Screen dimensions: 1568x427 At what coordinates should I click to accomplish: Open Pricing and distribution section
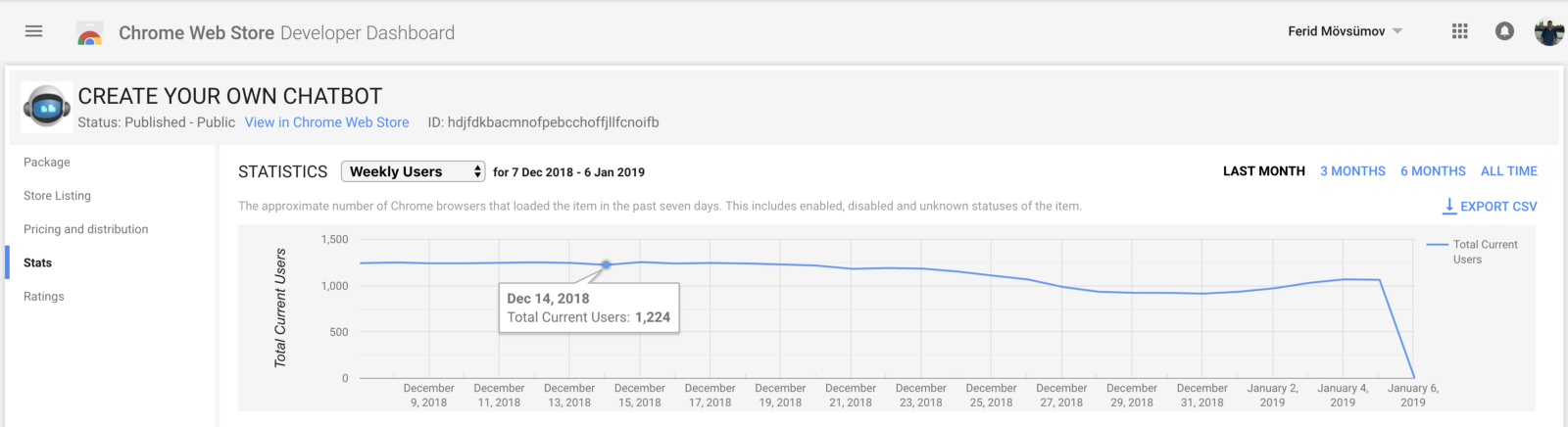pos(86,229)
